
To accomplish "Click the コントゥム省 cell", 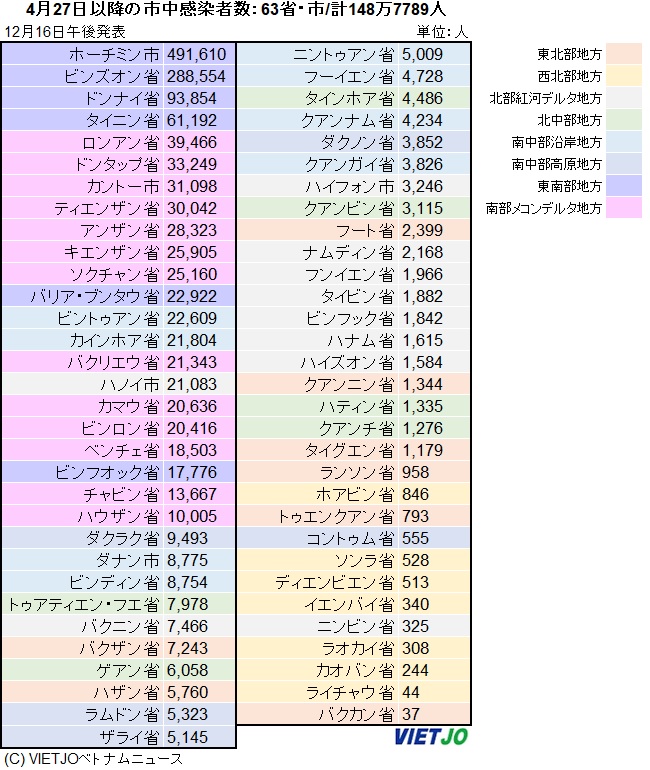I will click(350, 539).
